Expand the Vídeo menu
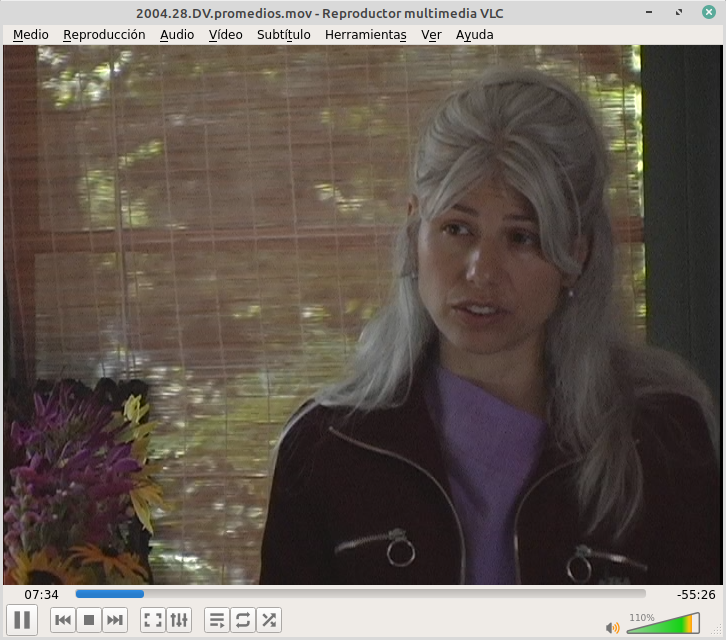This screenshot has width=726, height=640. pos(225,34)
